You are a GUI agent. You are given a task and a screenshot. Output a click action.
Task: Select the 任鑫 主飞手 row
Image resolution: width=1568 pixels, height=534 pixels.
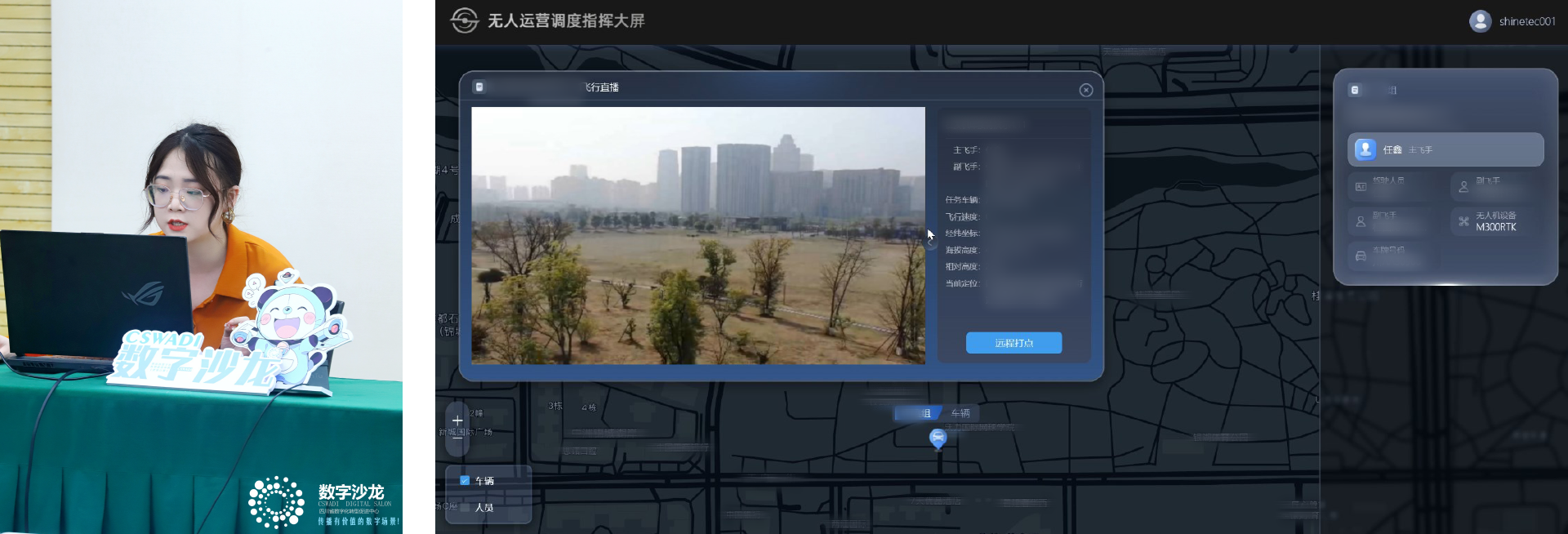[x=1445, y=149]
